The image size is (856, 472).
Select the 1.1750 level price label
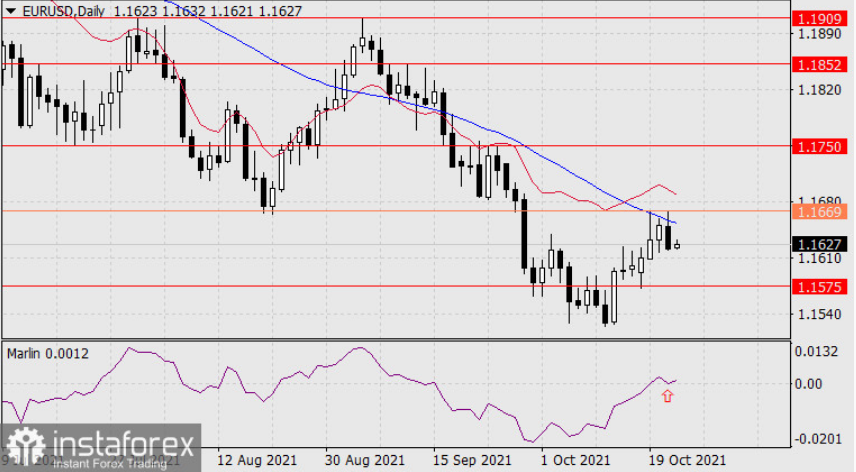[x=819, y=146]
